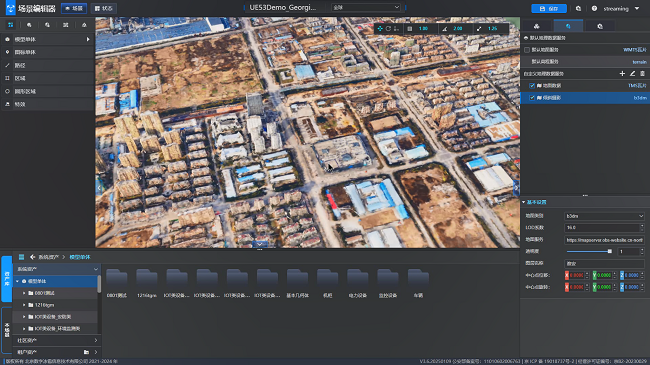Toggle list view icon left of breadcrumb back arrow
Screen dimensions: 650x365
point(22,257)
